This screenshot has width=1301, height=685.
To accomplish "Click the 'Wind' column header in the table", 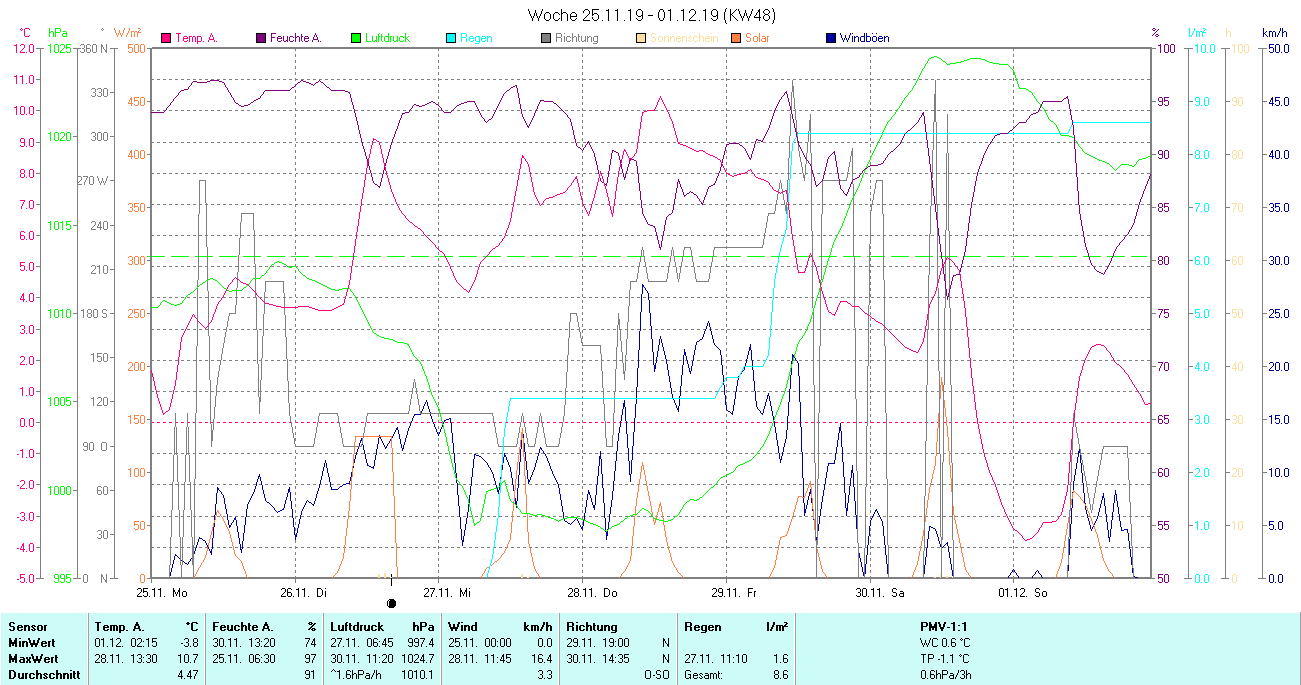I will [462, 626].
